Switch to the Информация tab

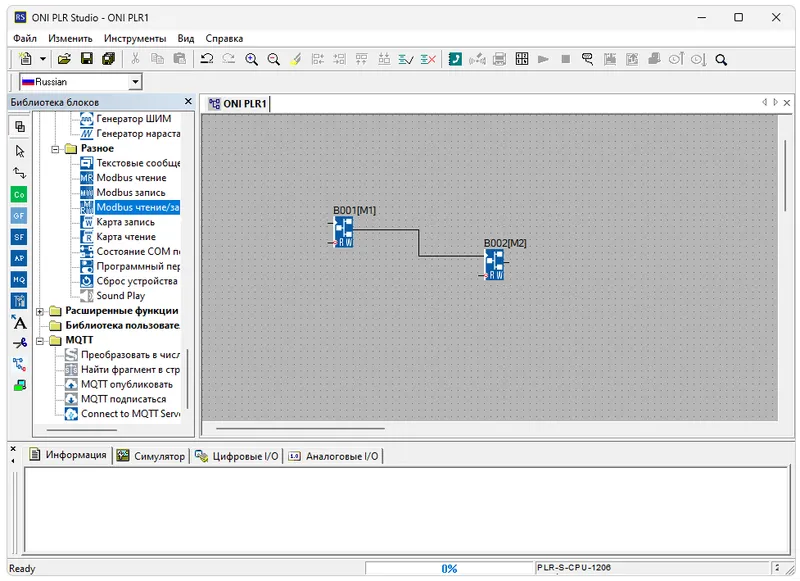68,455
